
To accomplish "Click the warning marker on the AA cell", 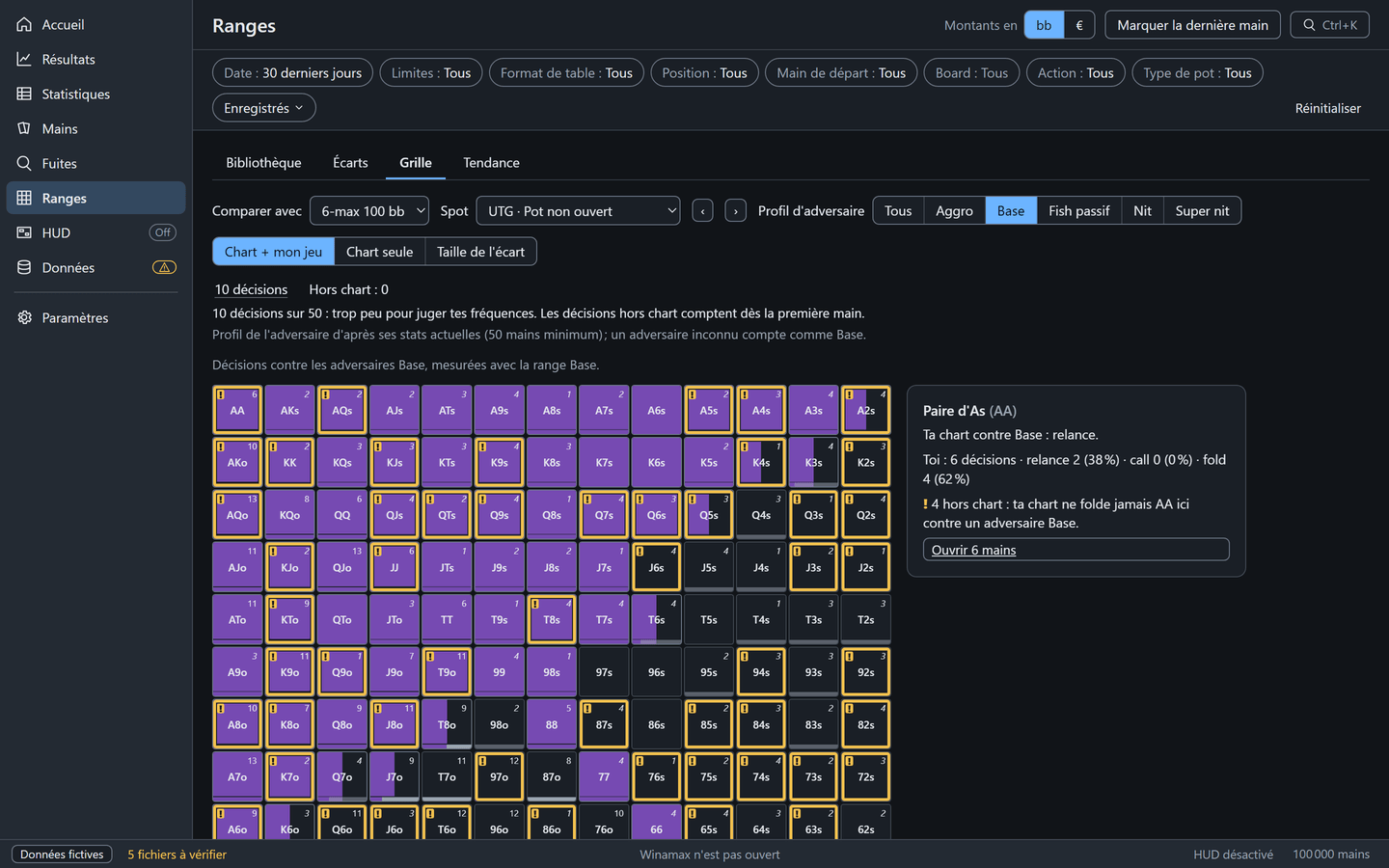I will (x=221, y=394).
